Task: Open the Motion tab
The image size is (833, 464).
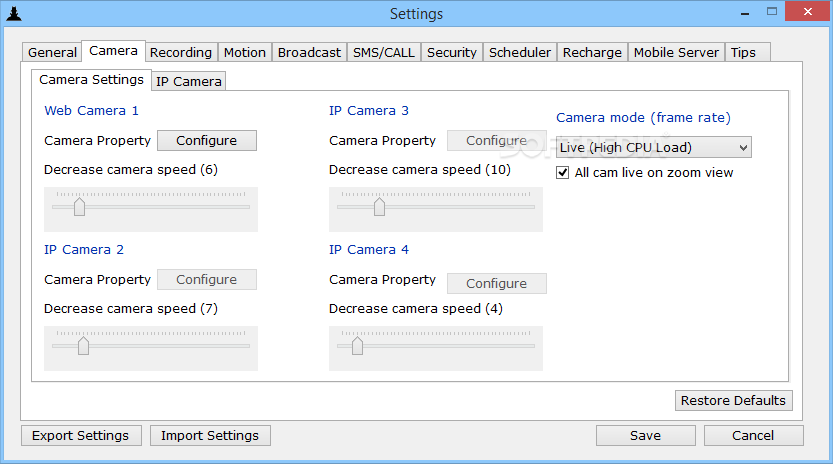Action: point(244,53)
